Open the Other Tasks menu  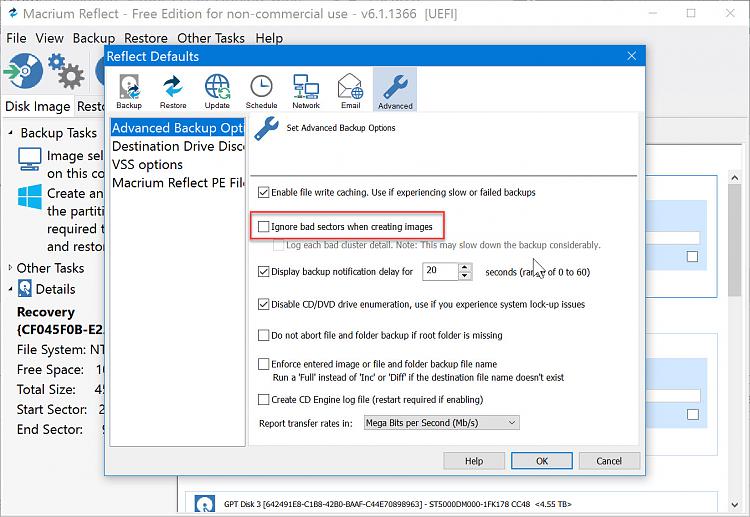pyautogui.click(x=210, y=38)
